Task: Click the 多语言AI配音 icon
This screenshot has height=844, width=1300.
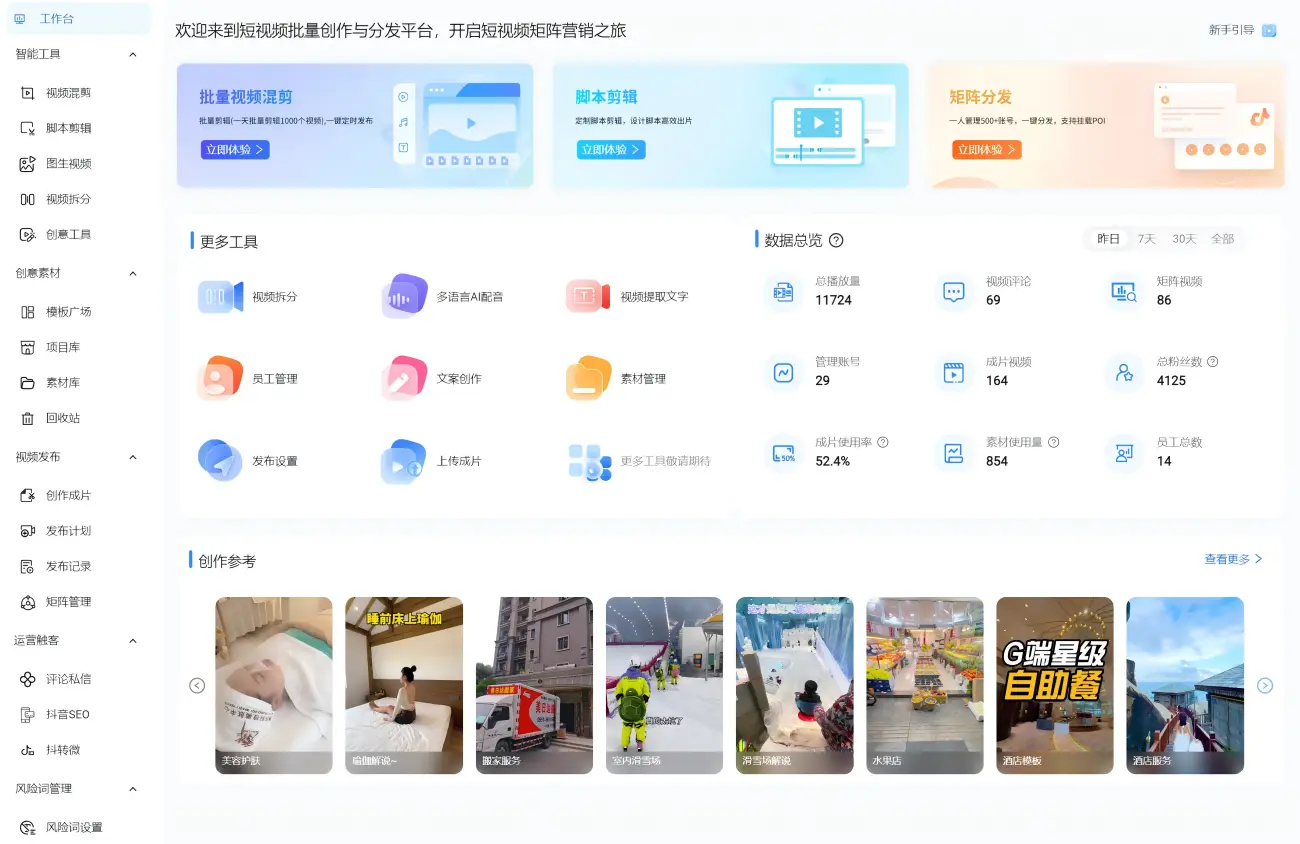Action: tap(404, 297)
